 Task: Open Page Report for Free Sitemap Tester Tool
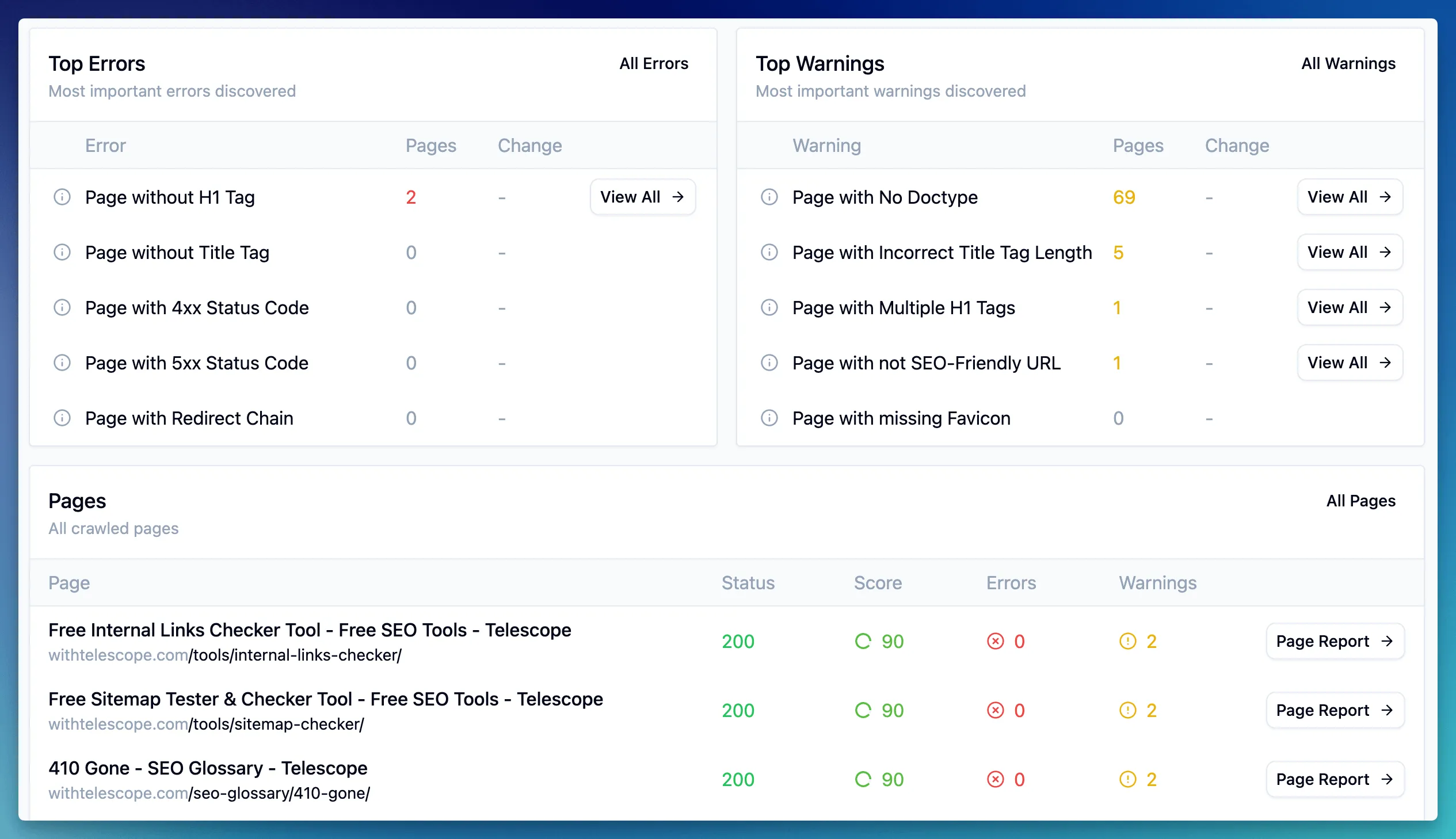click(x=1336, y=710)
